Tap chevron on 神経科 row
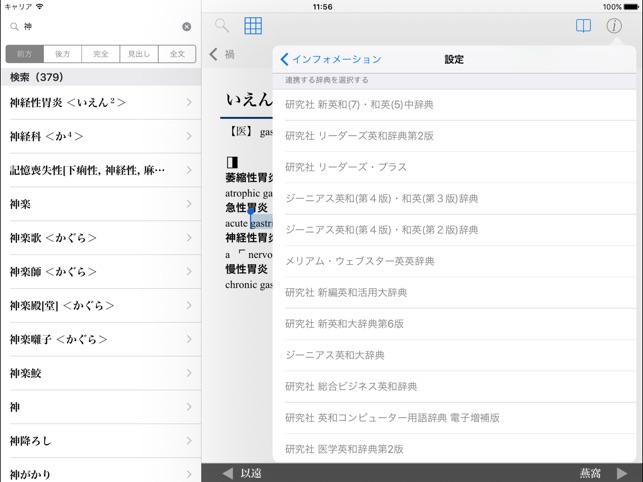The image size is (643, 482). click(x=189, y=136)
